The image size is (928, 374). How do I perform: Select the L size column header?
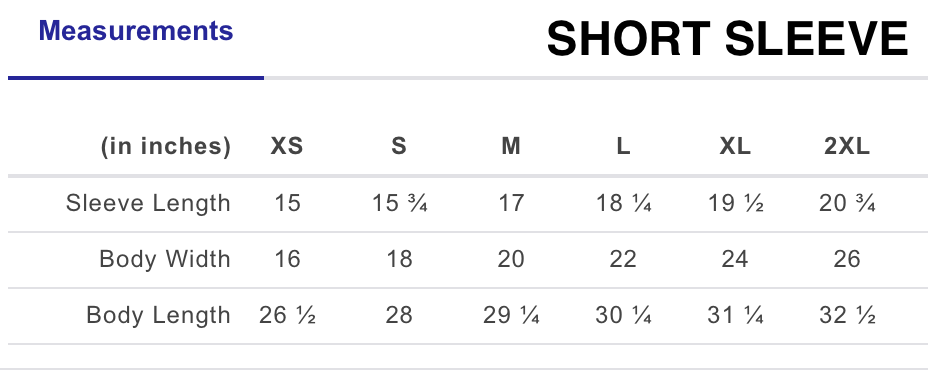(623, 146)
